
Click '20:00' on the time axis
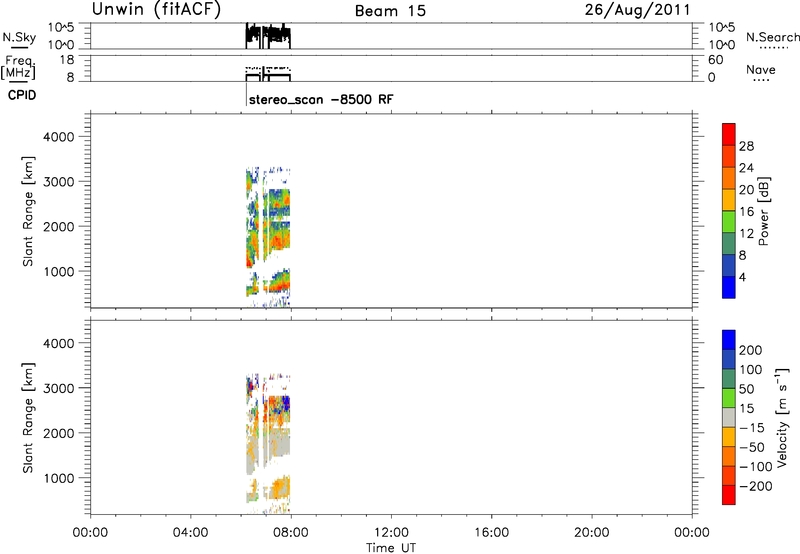592,533
